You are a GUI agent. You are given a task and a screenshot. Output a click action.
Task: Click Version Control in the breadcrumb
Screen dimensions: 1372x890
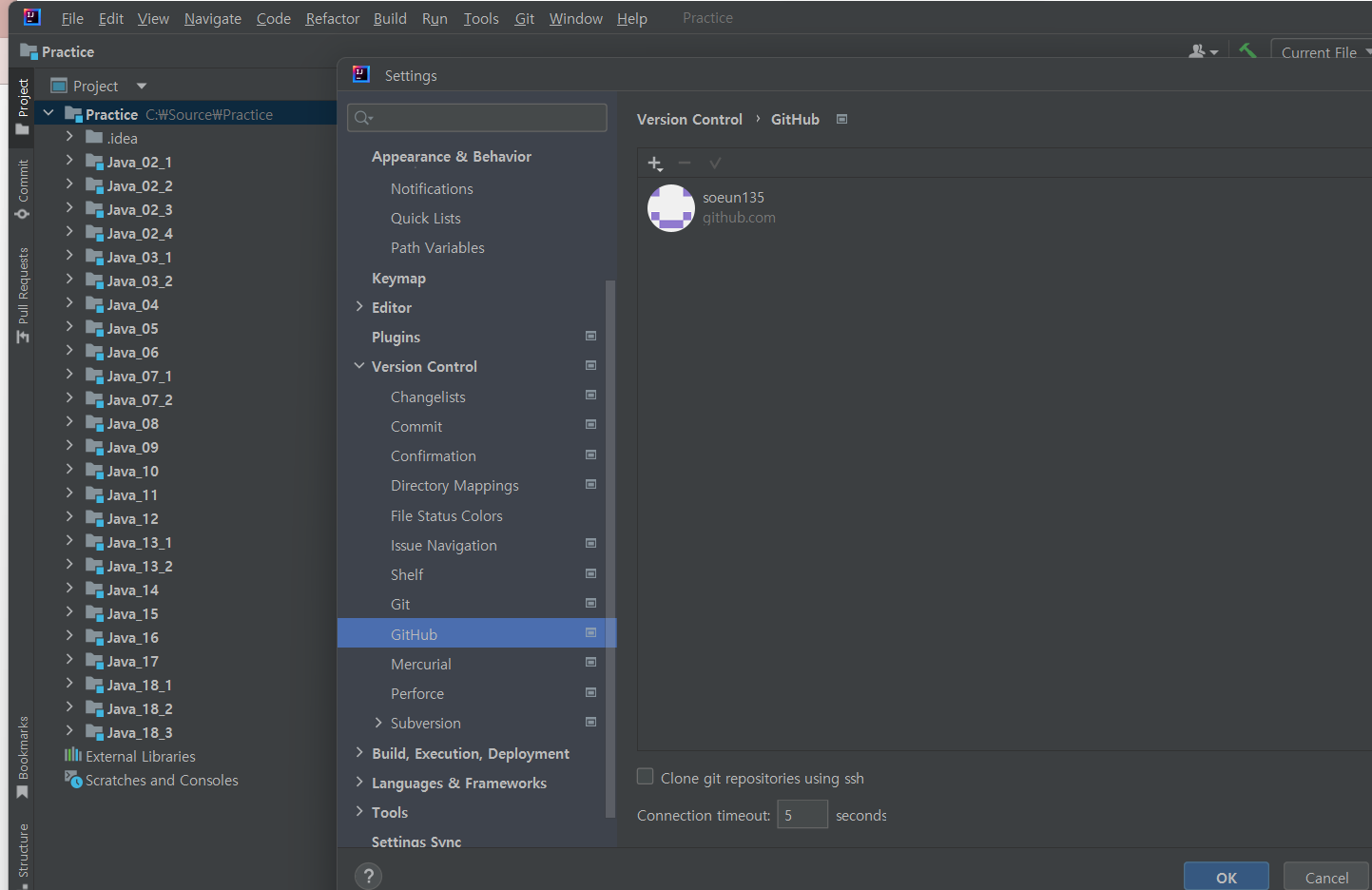coord(689,119)
